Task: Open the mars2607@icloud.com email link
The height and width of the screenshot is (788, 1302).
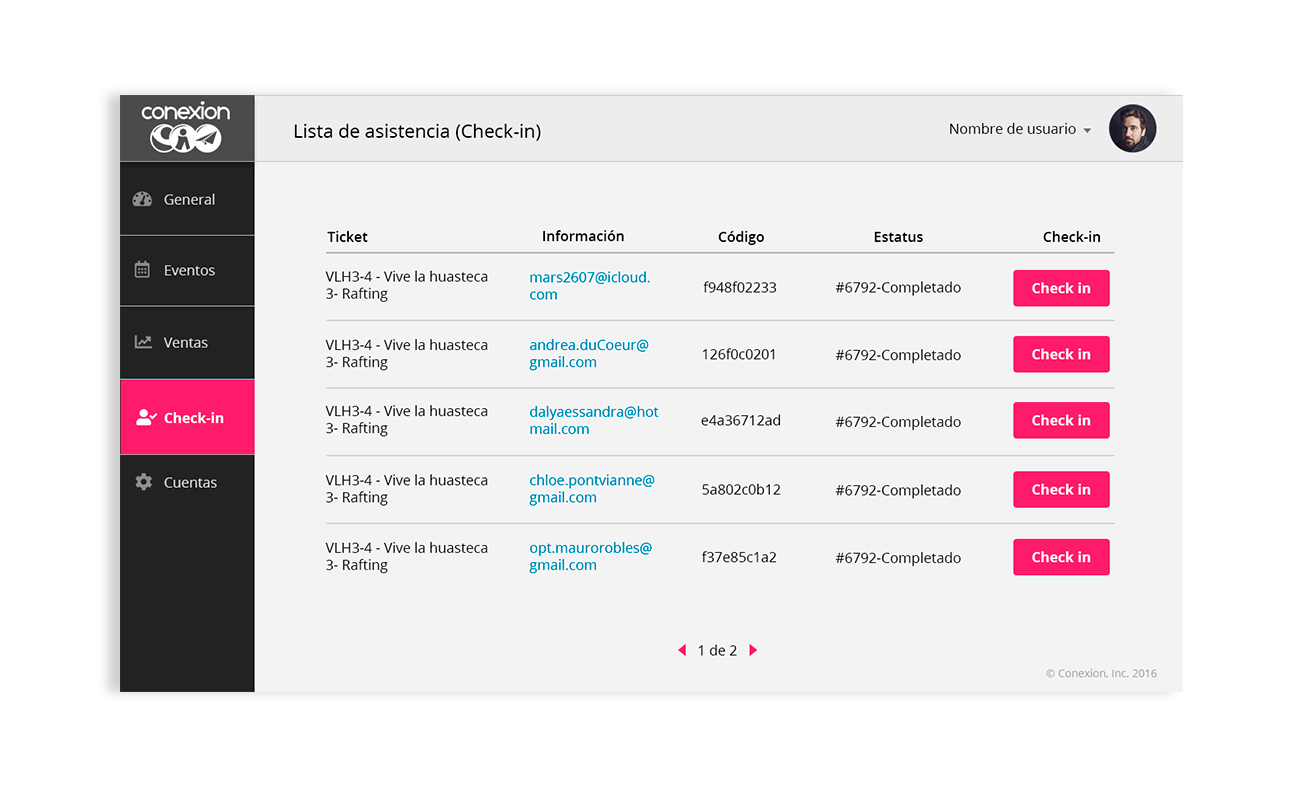Action: [589, 285]
